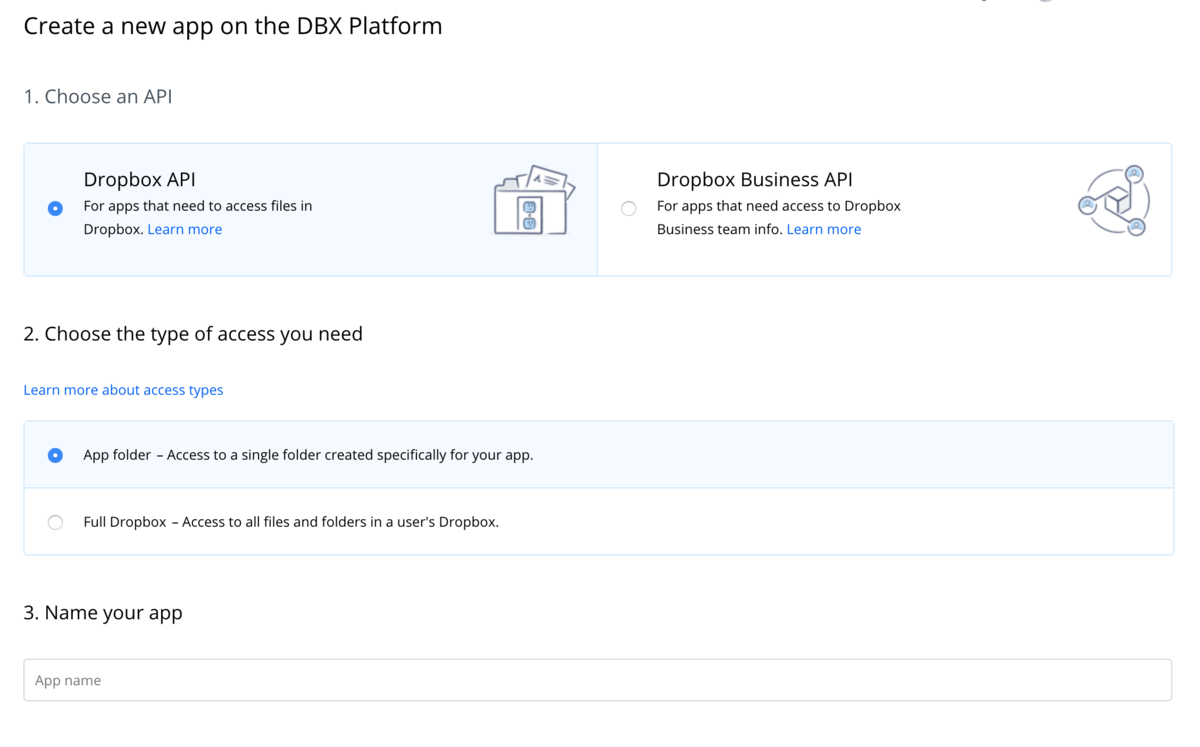Open Learn more link under Dropbox Business API

824,229
